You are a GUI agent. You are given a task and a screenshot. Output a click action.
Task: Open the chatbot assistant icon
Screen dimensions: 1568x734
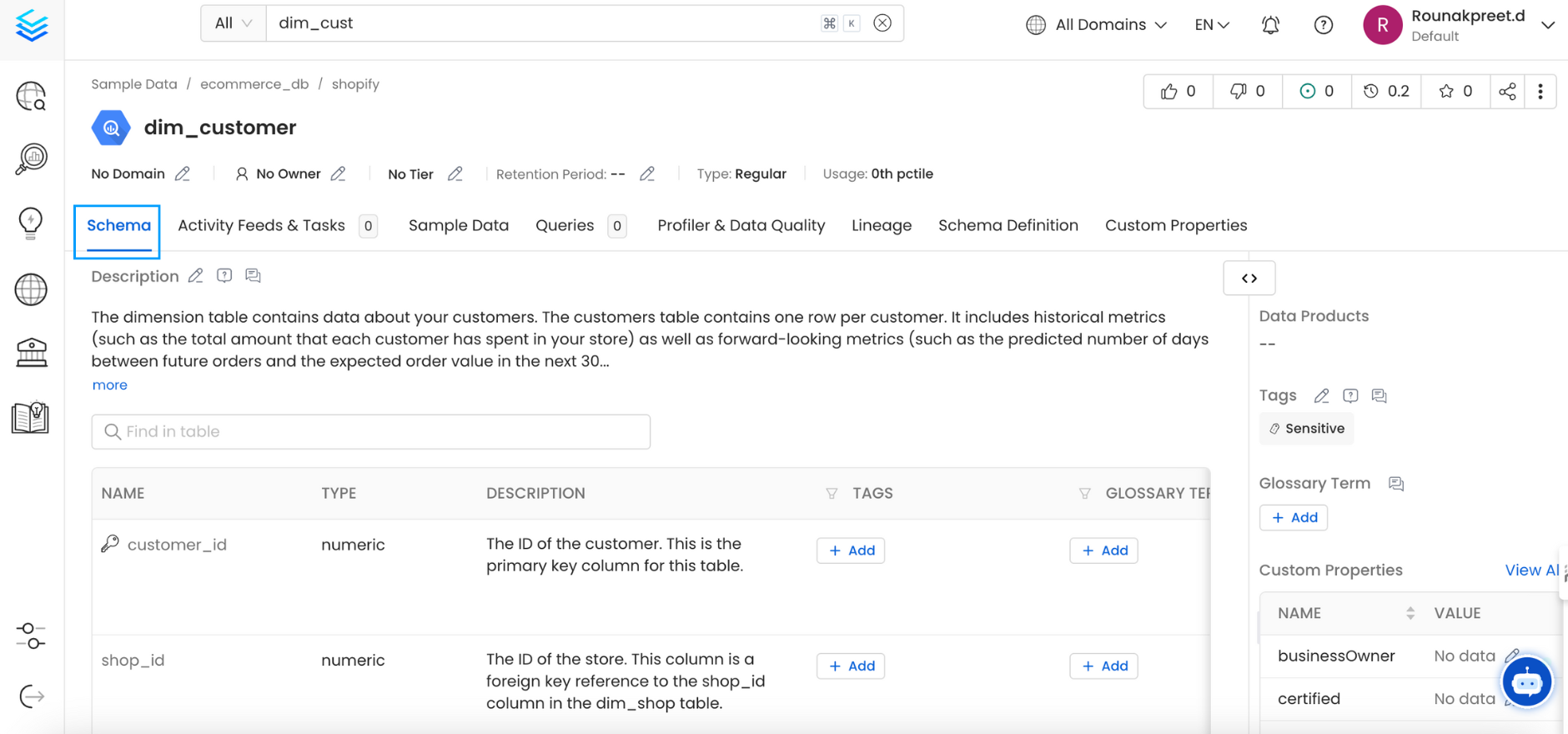point(1526,682)
